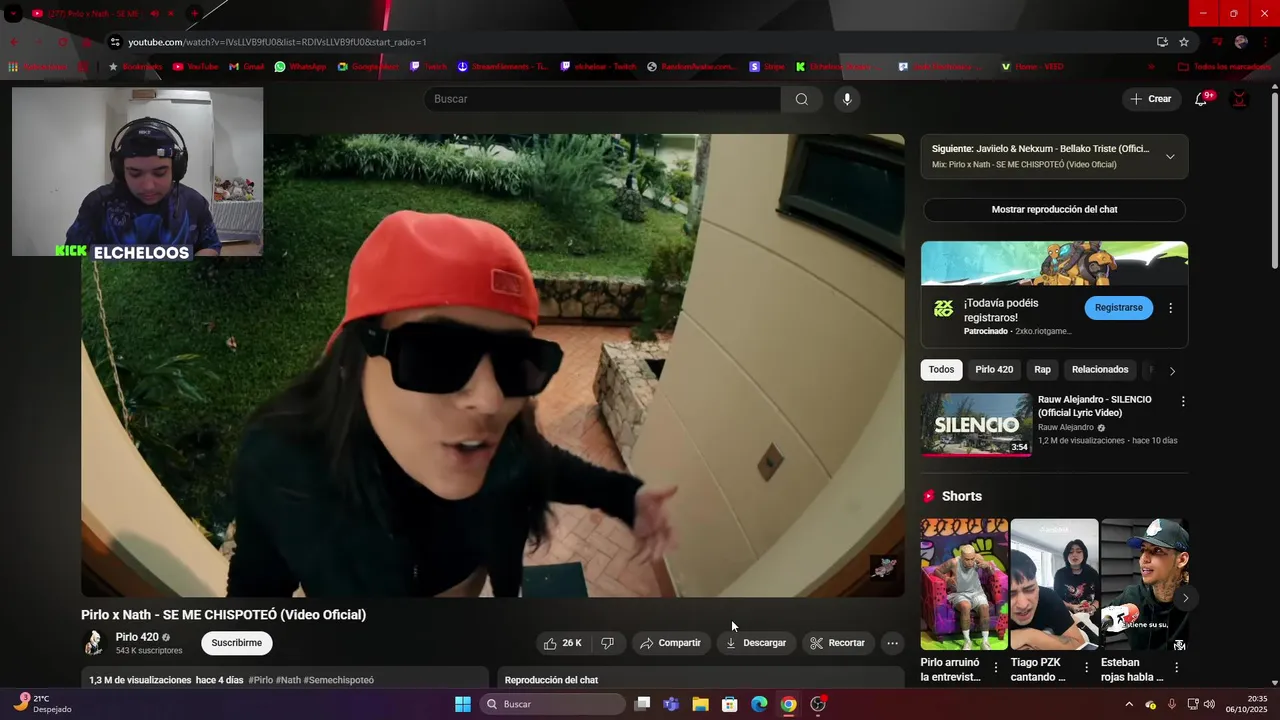Open the Esteban rojas short thumbnail
The width and height of the screenshot is (1280, 720).
[x=1144, y=584]
